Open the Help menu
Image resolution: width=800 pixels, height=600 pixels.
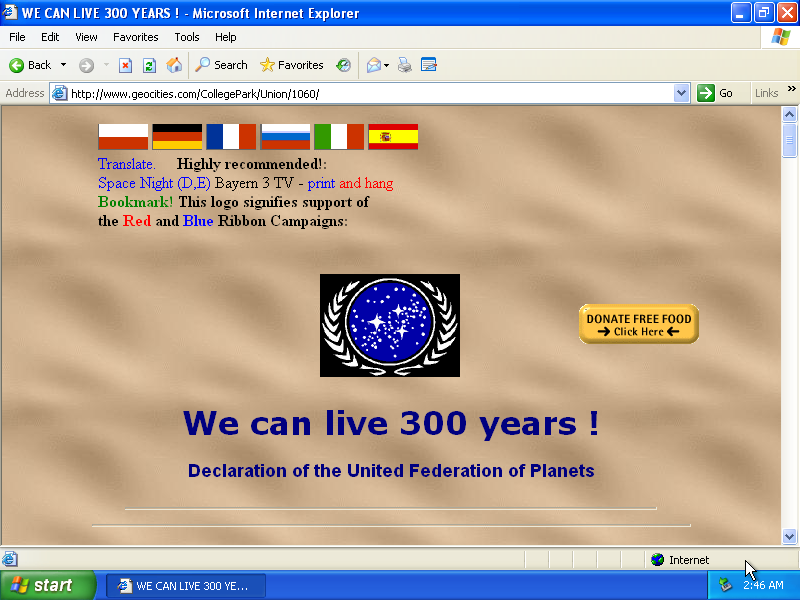click(x=226, y=37)
